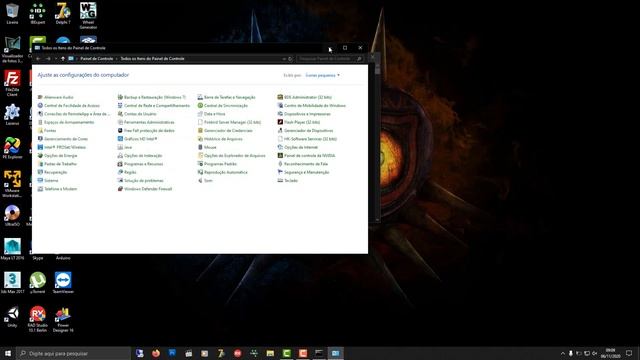Image resolution: width=640 pixels, height=360 pixels.
Task: Open the Som settings item
Action: [205, 180]
